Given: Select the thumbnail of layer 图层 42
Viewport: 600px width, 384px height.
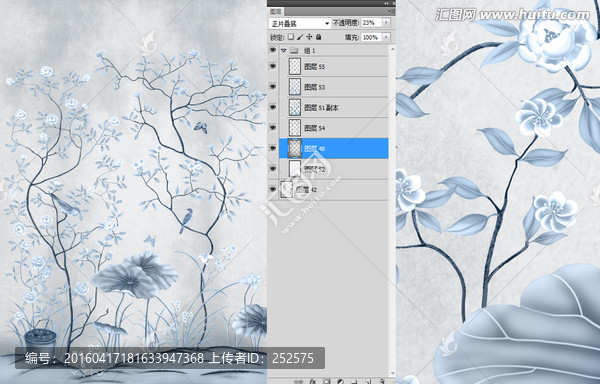Looking at the screenshot, I should click(x=287, y=189).
